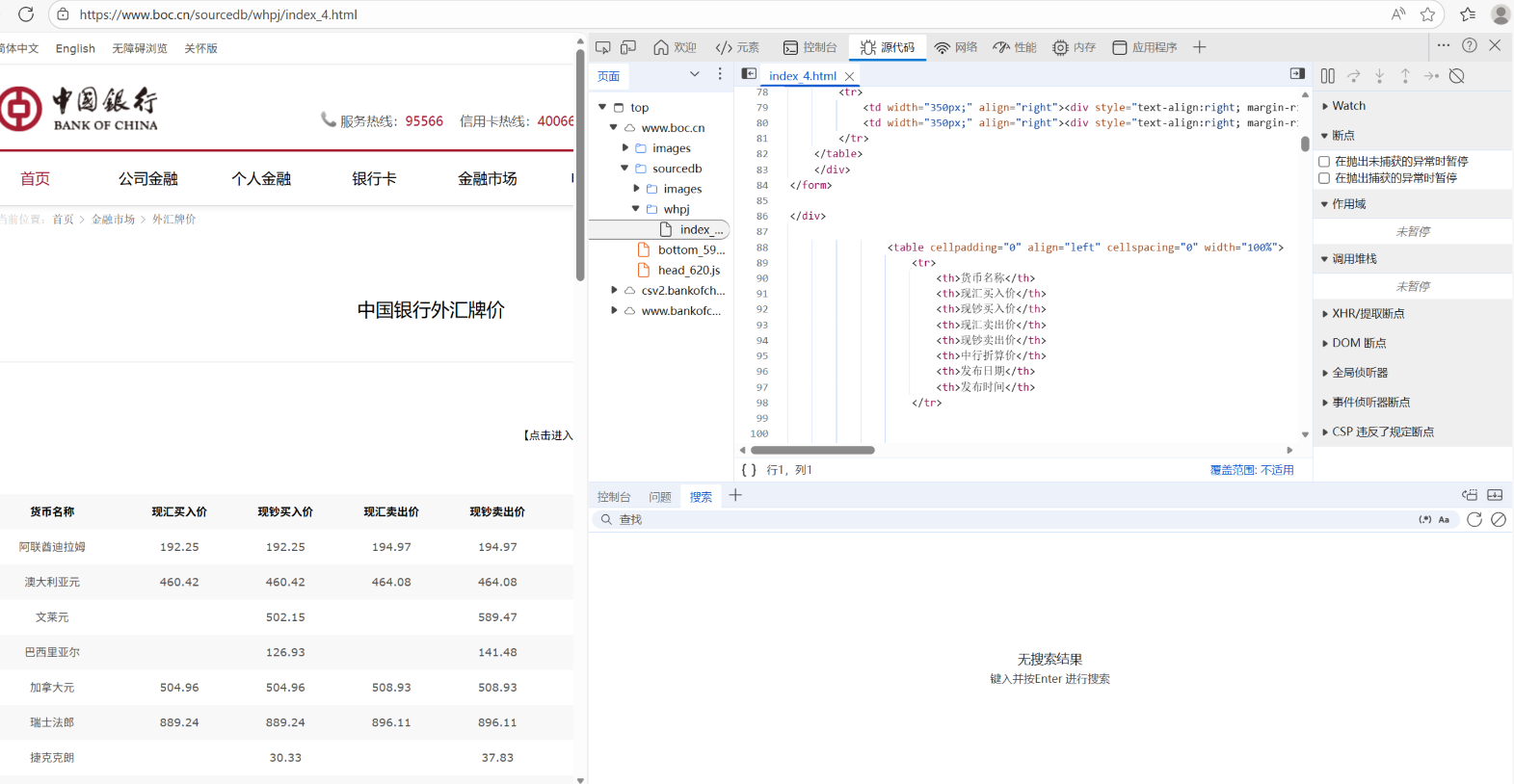Open the 网络 Network tab
Image resolution: width=1514 pixels, height=784 pixels.
point(956,47)
